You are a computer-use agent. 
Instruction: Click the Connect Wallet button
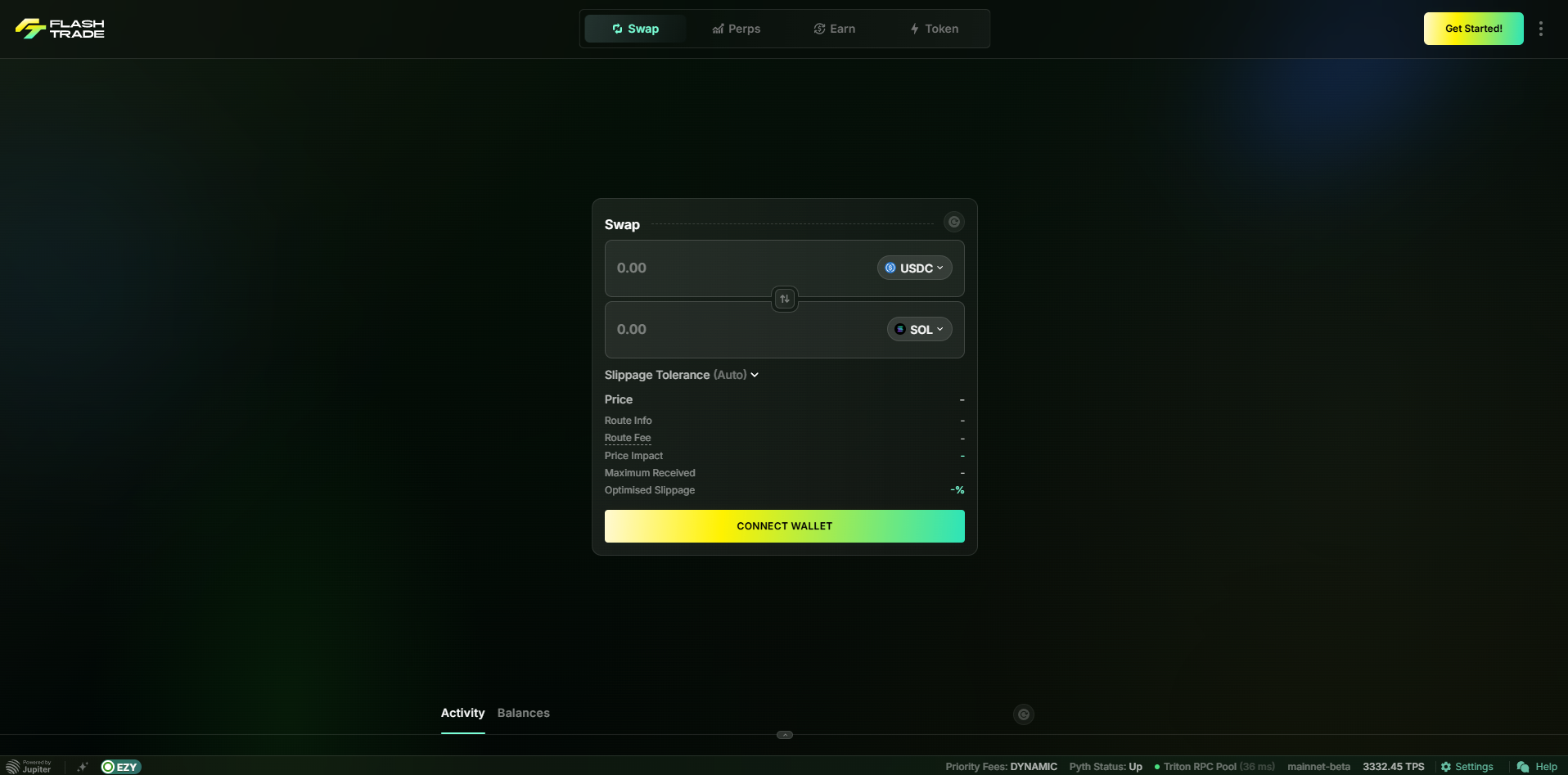pyautogui.click(x=784, y=526)
